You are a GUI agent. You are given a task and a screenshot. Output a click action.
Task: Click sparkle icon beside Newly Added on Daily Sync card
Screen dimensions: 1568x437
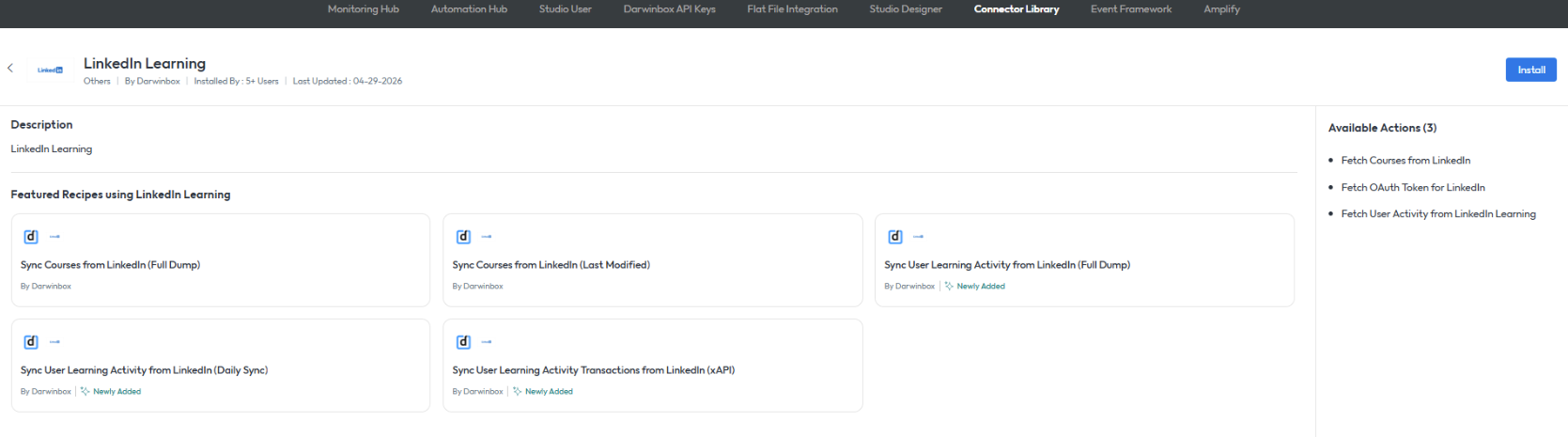click(85, 392)
